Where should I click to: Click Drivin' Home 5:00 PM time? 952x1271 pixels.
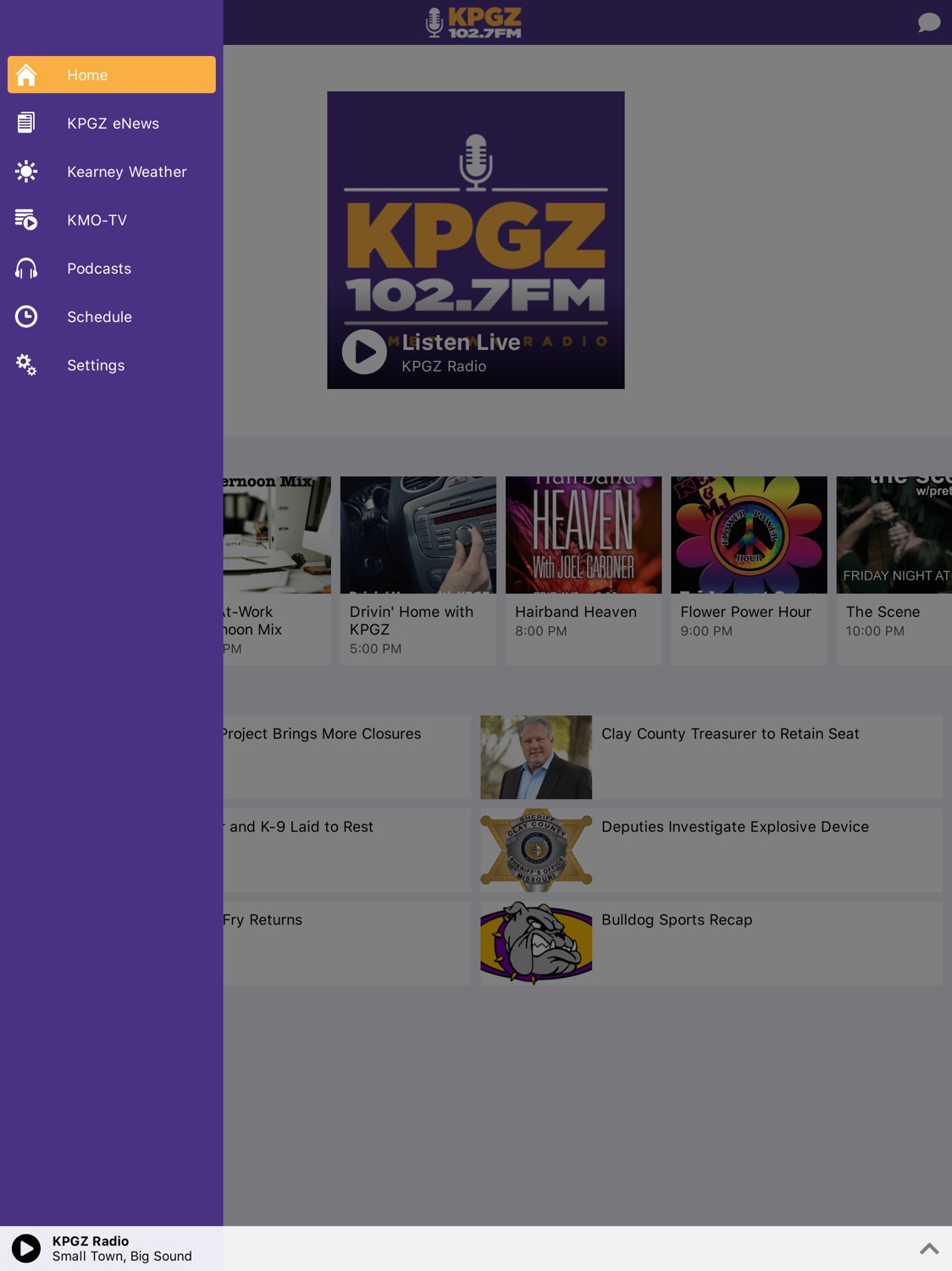(376, 649)
